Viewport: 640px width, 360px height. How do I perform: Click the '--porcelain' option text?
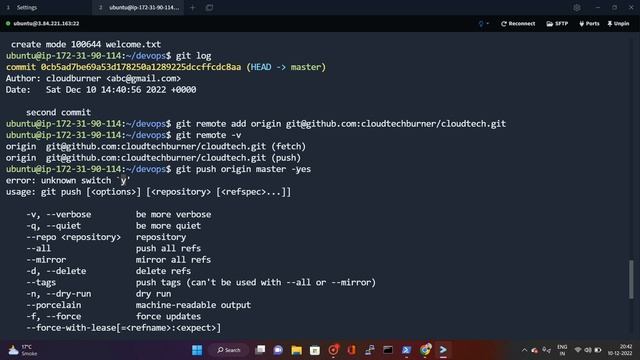click(x=53, y=305)
